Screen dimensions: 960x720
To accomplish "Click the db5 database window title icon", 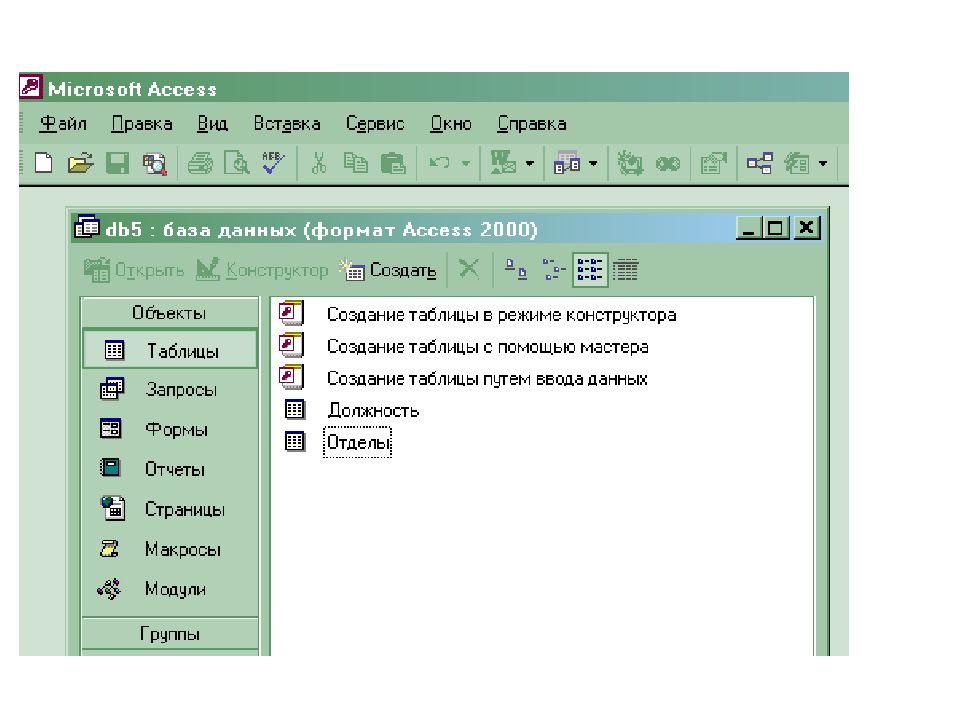I will pyautogui.click(x=86, y=227).
